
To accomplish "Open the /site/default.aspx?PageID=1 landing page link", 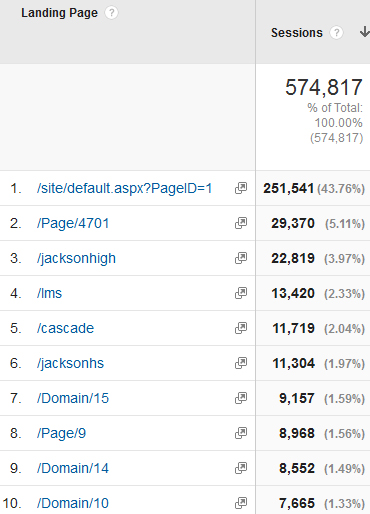I will pyautogui.click(x=124, y=189).
